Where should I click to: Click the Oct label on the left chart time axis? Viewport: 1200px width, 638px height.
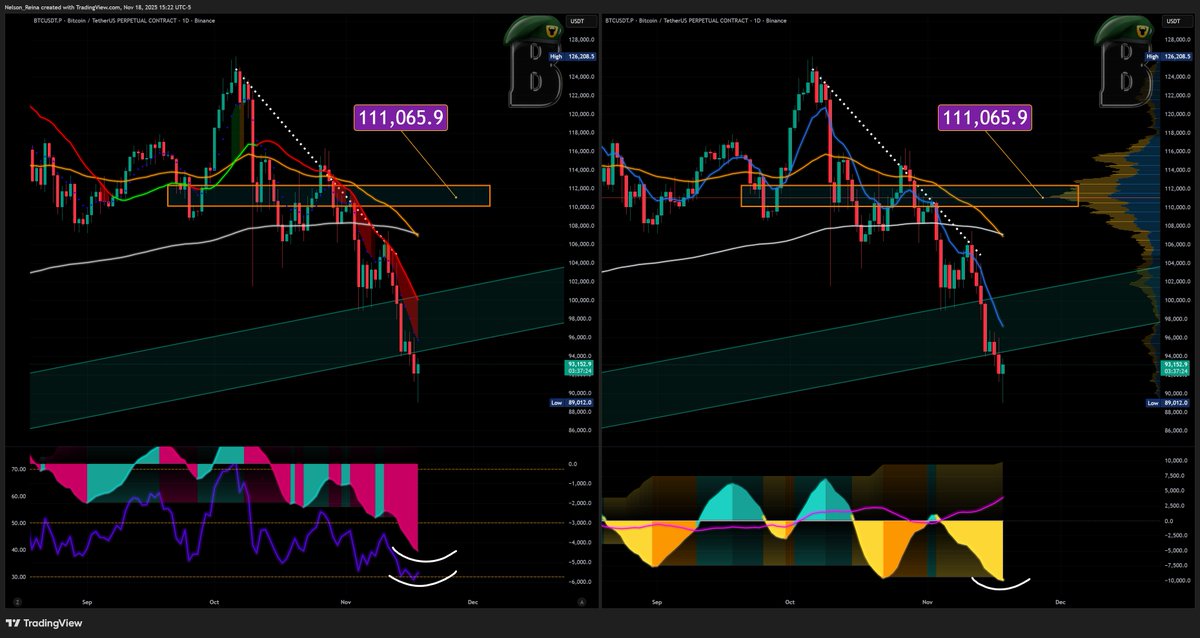click(212, 603)
